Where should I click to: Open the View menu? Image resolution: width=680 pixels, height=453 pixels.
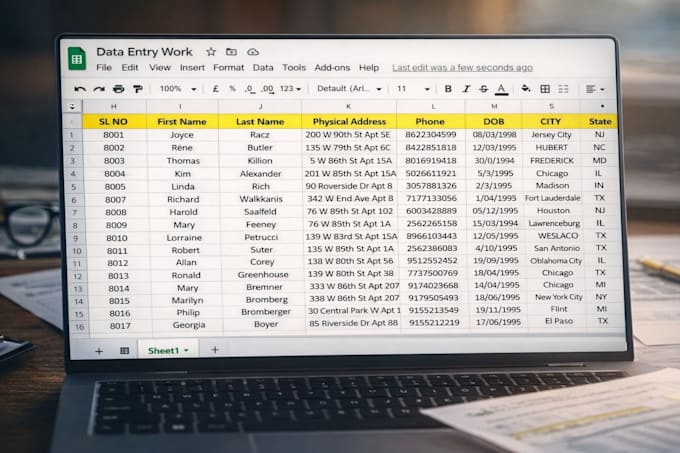(160, 68)
